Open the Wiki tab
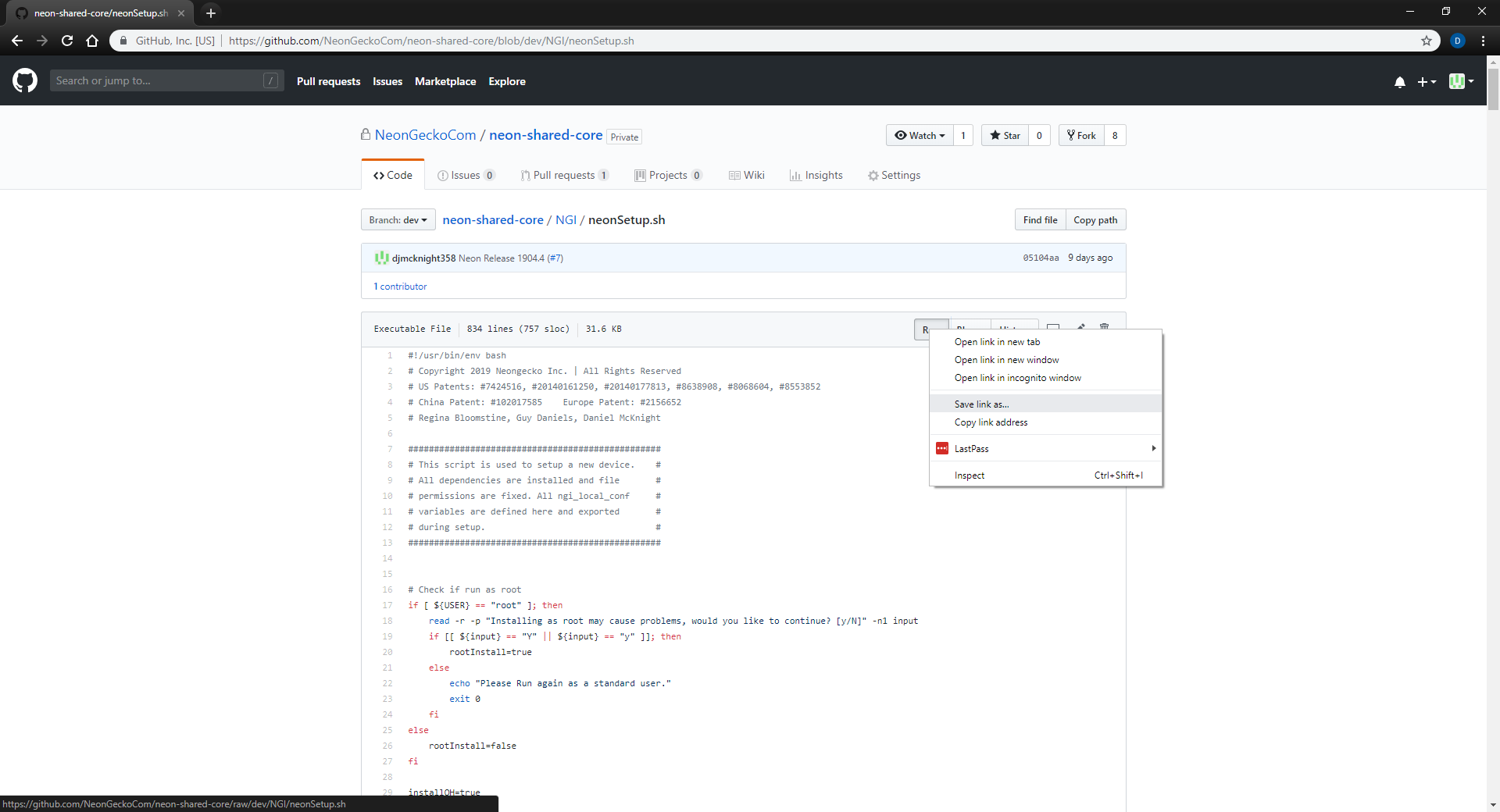1500x812 pixels. click(747, 175)
